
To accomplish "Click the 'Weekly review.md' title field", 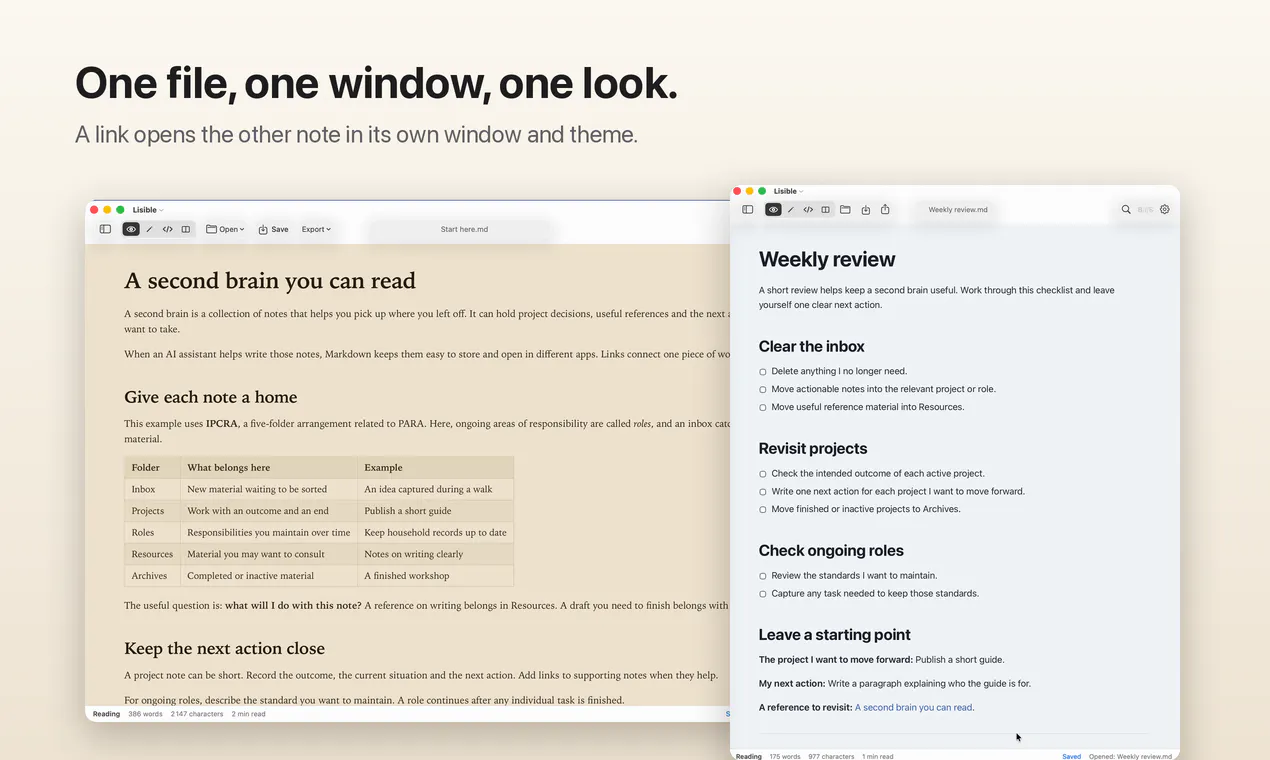I will click(958, 210).
